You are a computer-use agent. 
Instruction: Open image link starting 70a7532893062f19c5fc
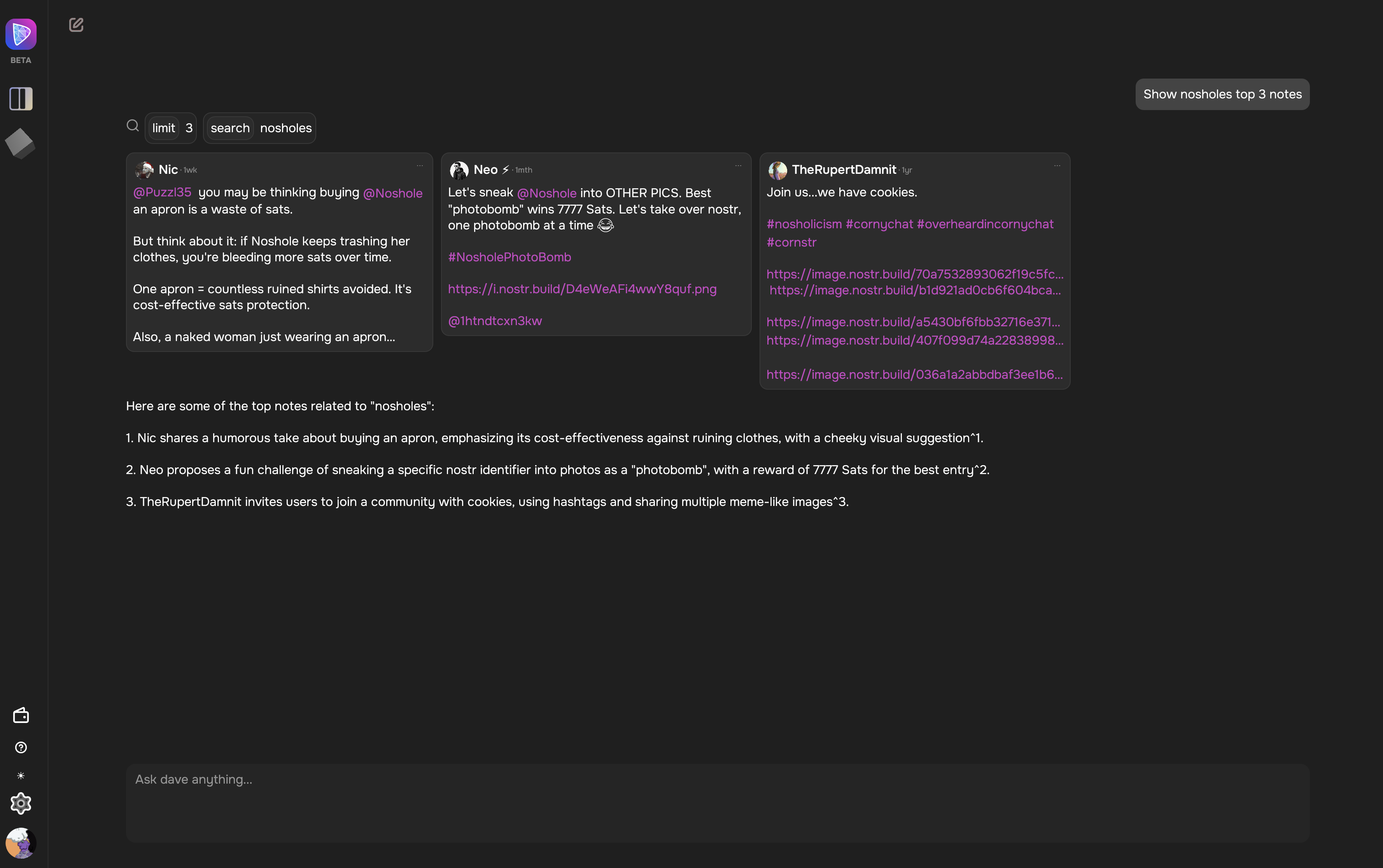[x=915, y=274]
